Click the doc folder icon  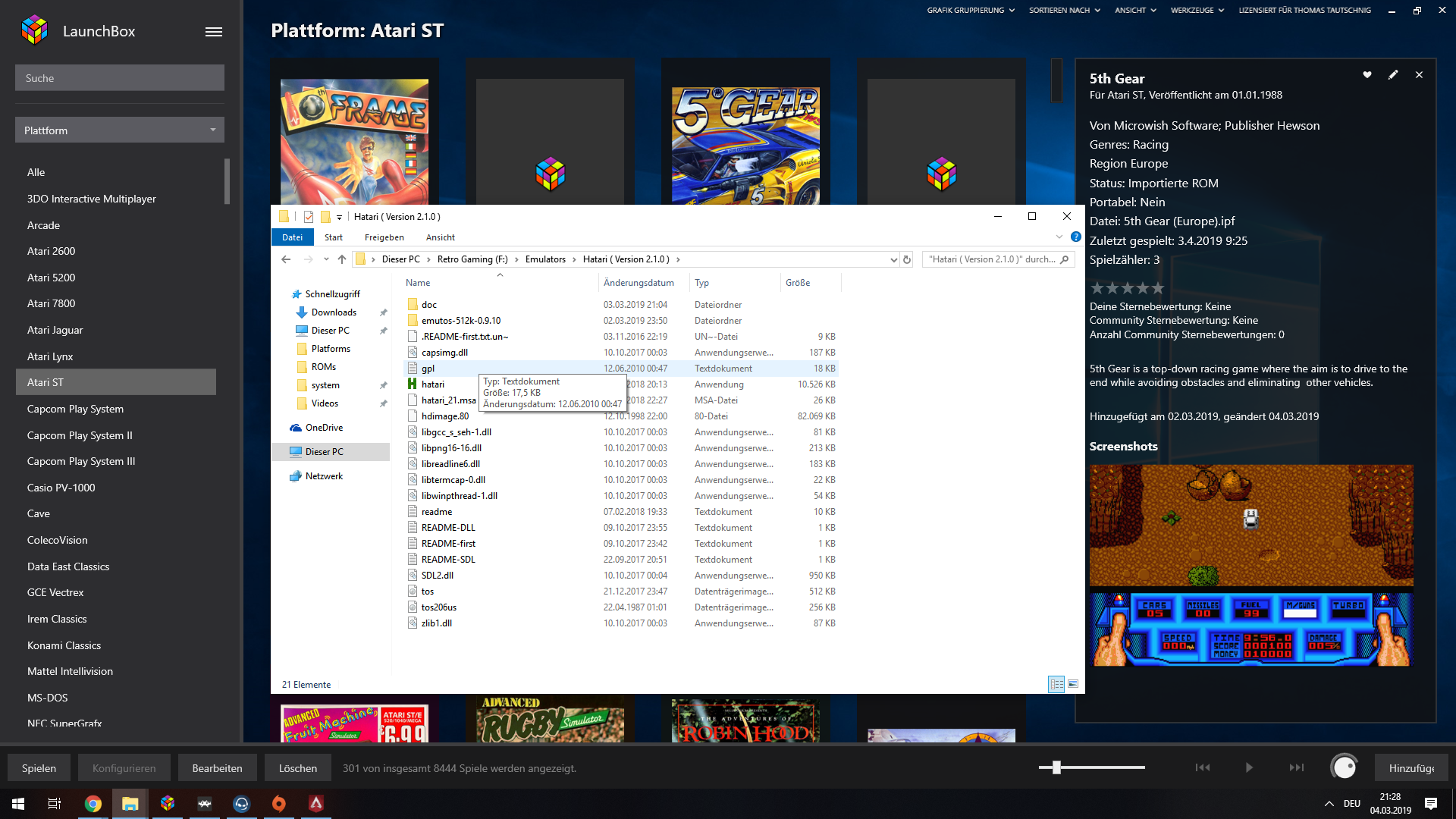click(413, 305)
